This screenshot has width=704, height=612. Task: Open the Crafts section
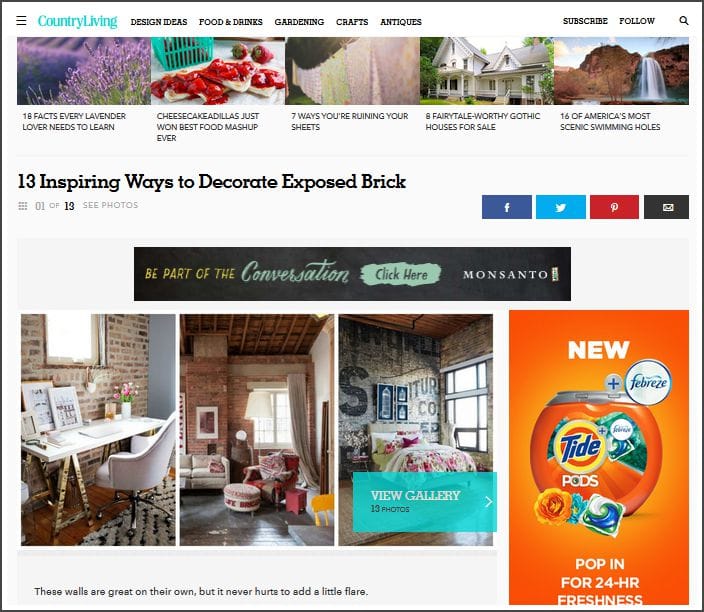[x=352, y=22]
